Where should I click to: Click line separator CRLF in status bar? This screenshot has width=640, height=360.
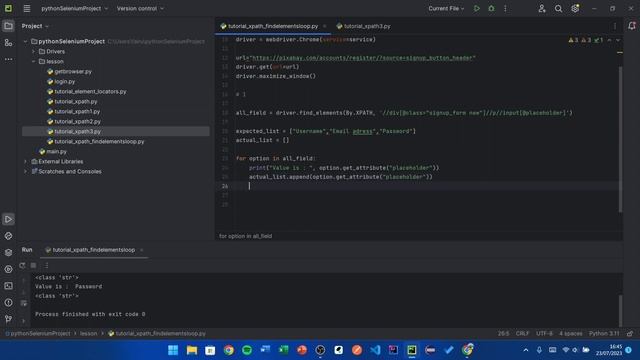[522, 333]
